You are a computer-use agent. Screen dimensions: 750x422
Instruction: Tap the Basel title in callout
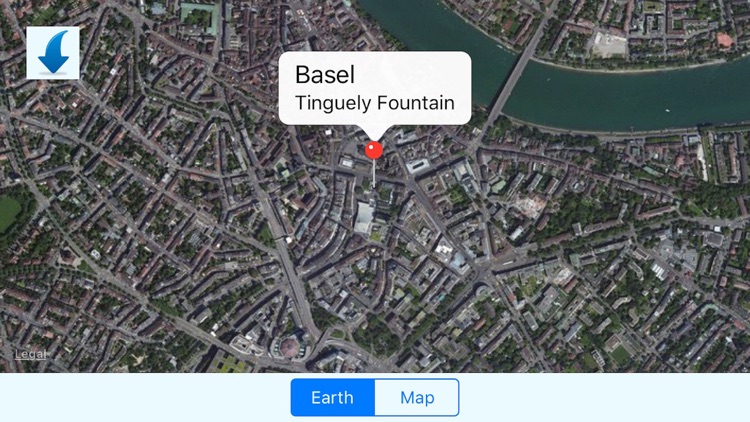point(325,75)
